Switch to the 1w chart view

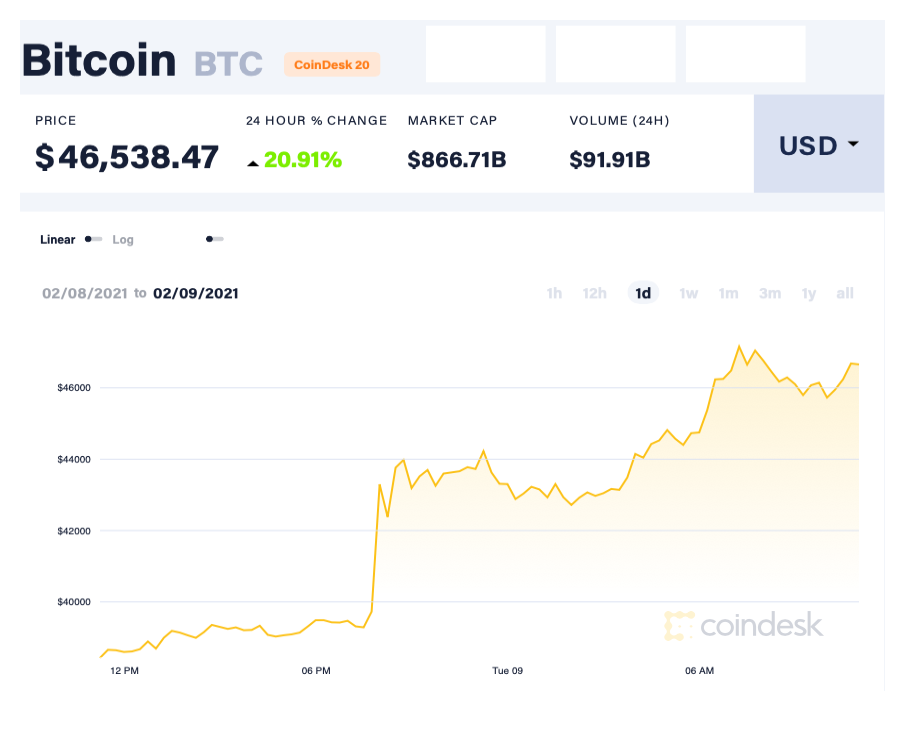pyautogui.click(x=688, y=293)
